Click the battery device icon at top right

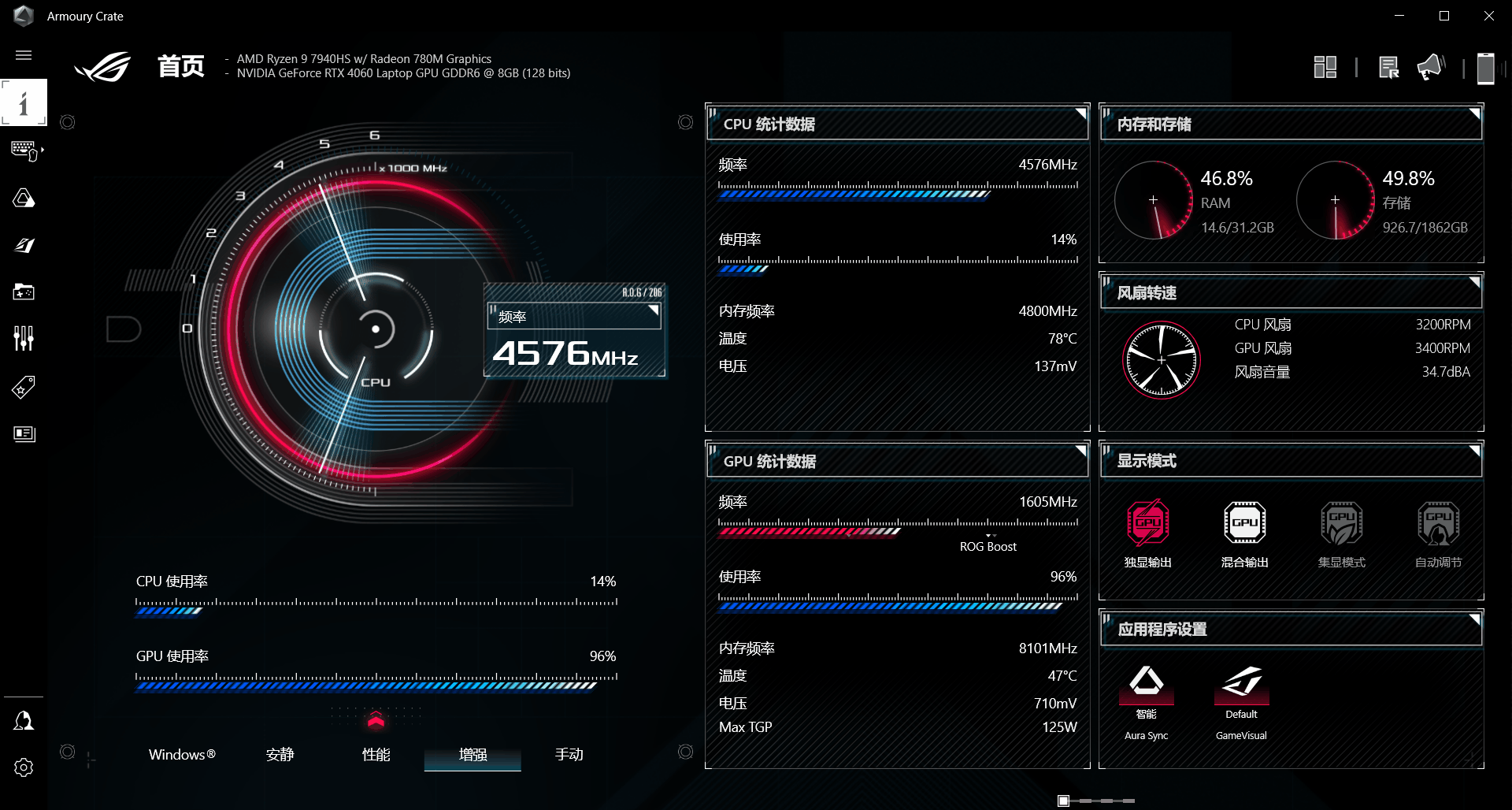pos(1486,68)
